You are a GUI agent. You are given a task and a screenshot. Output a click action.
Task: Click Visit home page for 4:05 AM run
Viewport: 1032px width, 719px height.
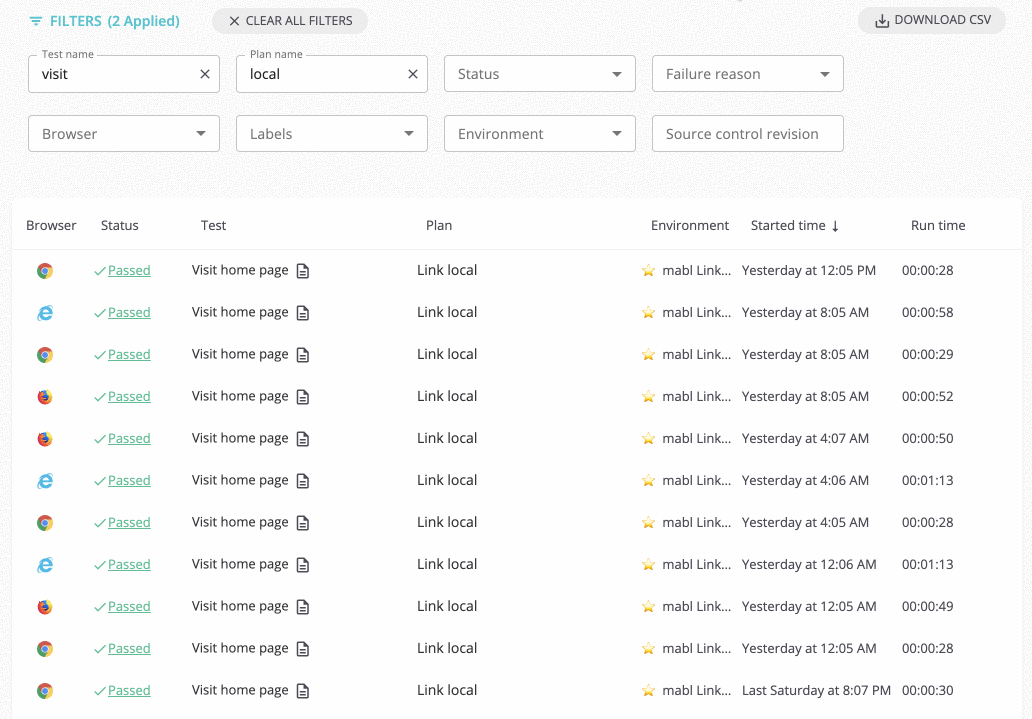(x=240, y=523)
